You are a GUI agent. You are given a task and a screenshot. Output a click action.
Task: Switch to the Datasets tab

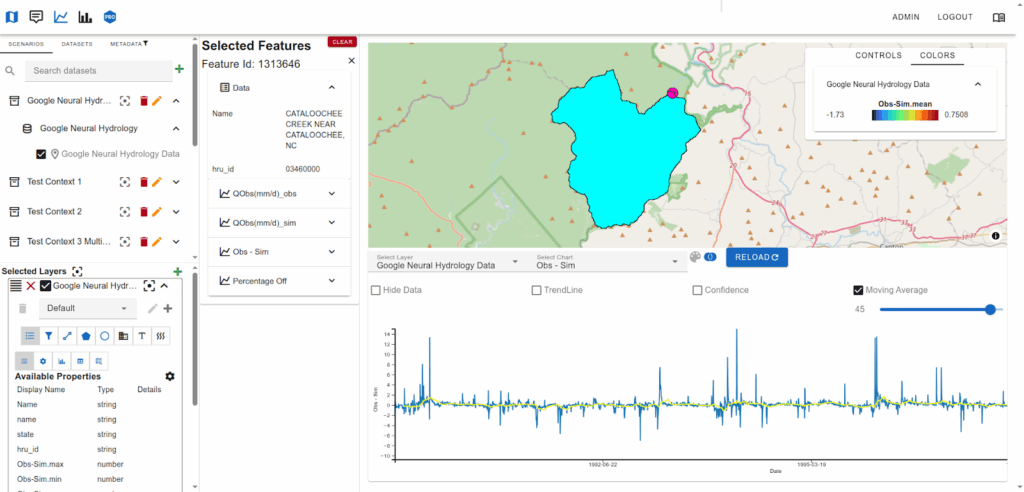77,44
